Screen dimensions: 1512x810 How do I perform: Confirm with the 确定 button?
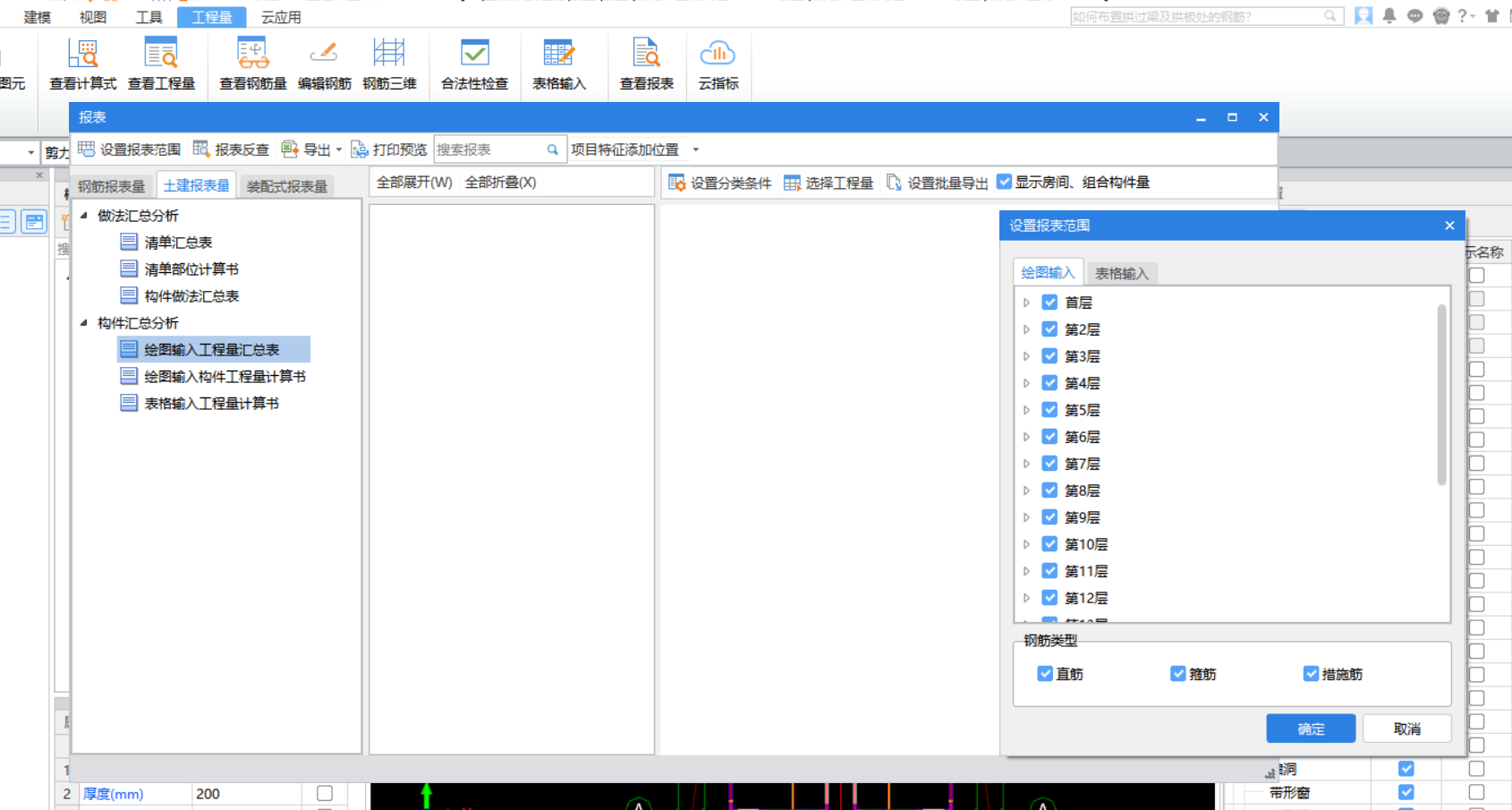pyautogui.click(x=1311, y=729)
